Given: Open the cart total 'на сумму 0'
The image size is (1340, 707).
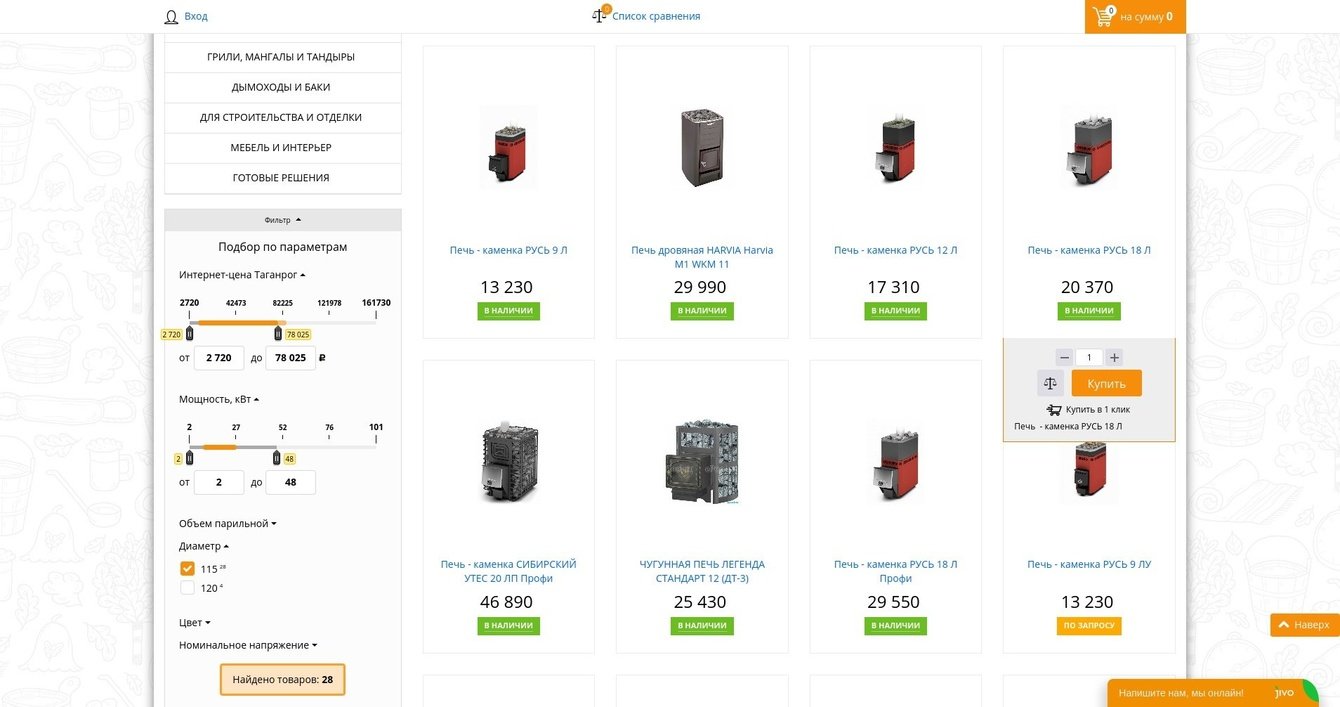Looking at the screenshot, I should [1146, 16].
